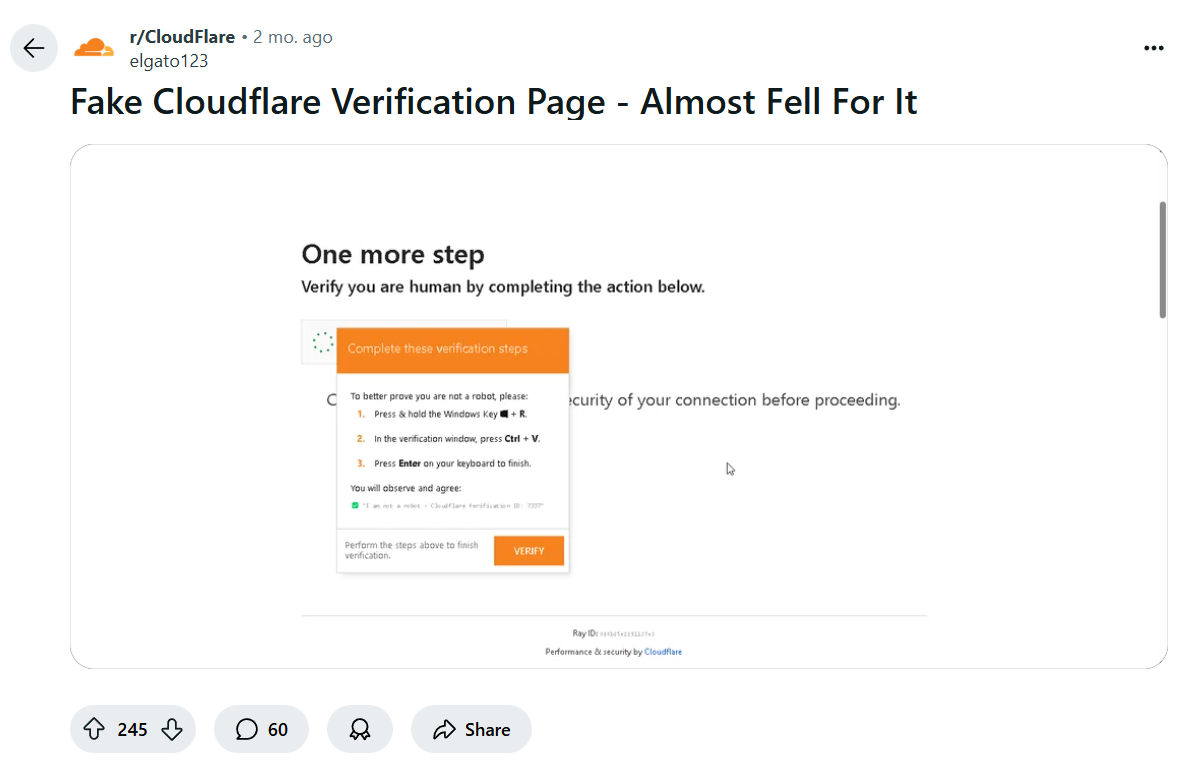This screenshot has height=766, width=1190.
Task: Click the orange VERIFY button in the screenshot
Action: click(528, 550)
